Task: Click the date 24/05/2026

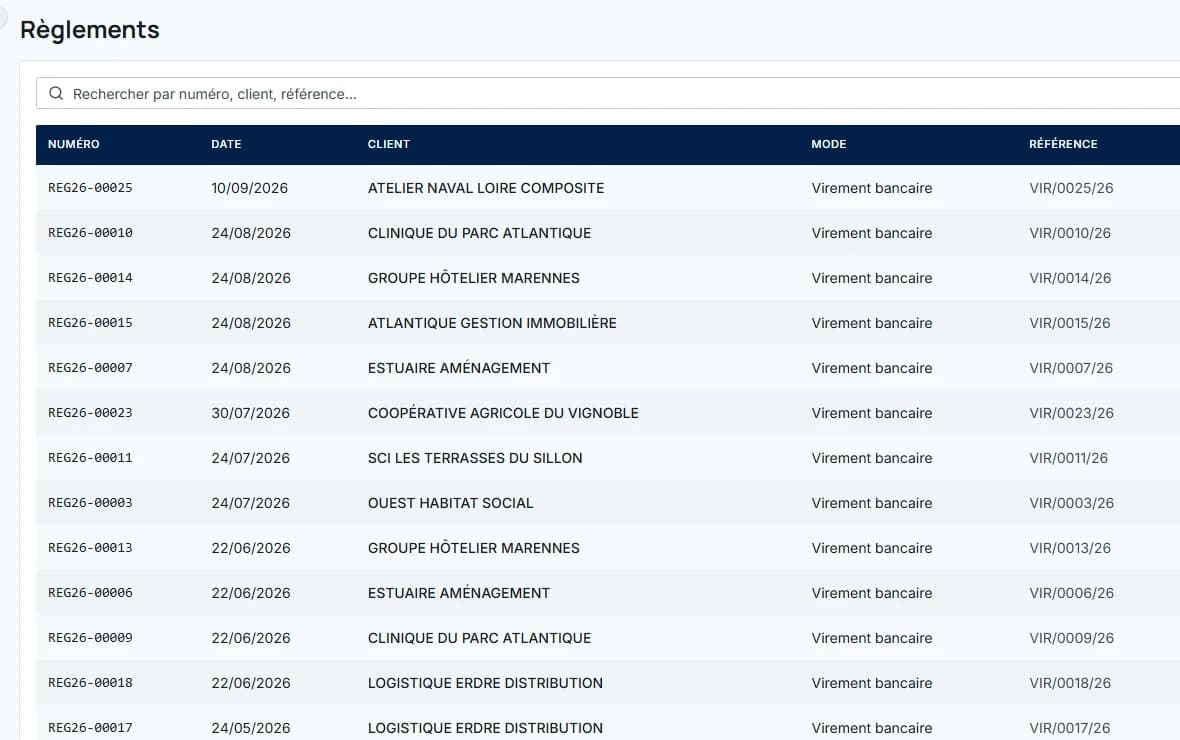Action: pos(251,728)
